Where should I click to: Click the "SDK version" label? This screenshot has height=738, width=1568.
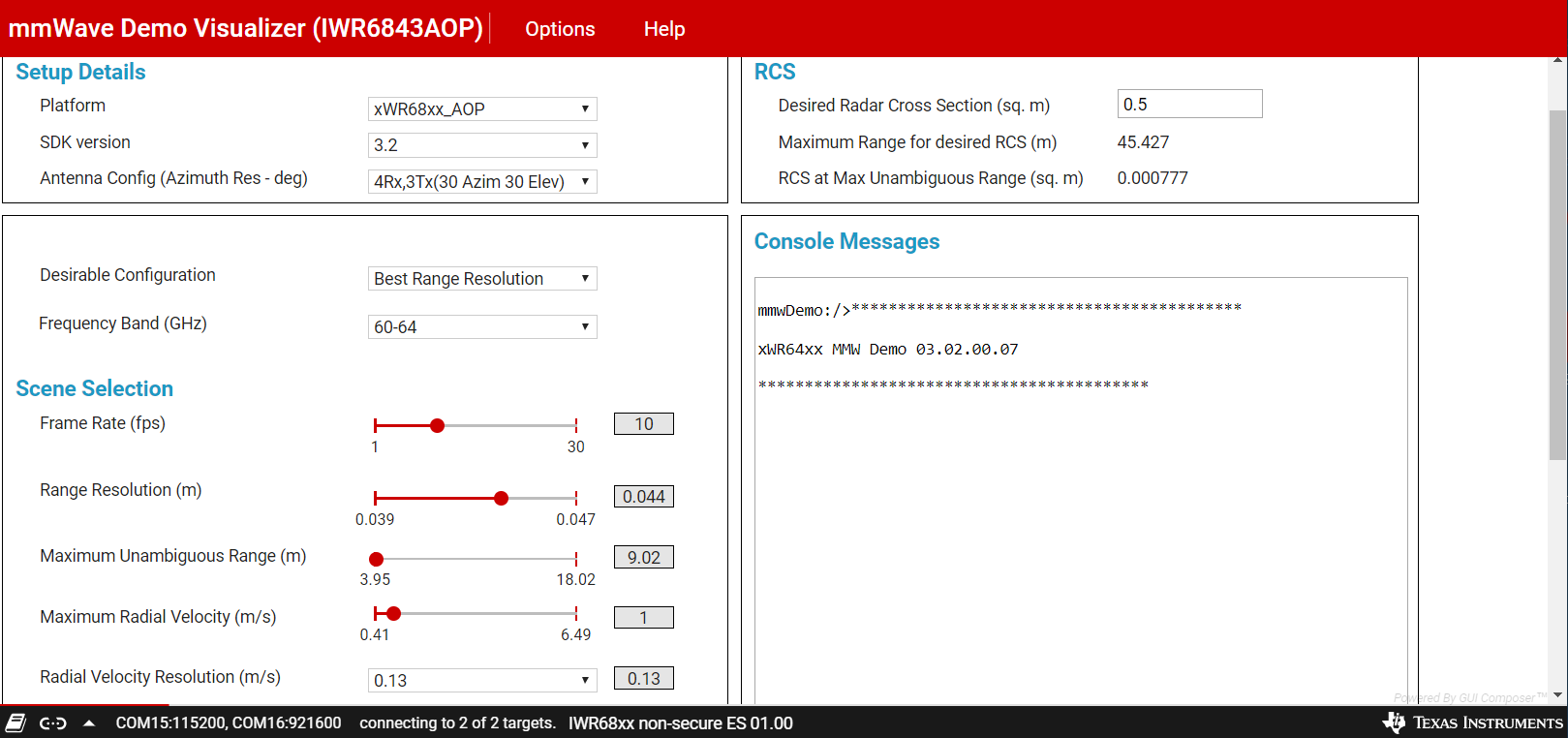pyautogui.click(x=85, y=142)
